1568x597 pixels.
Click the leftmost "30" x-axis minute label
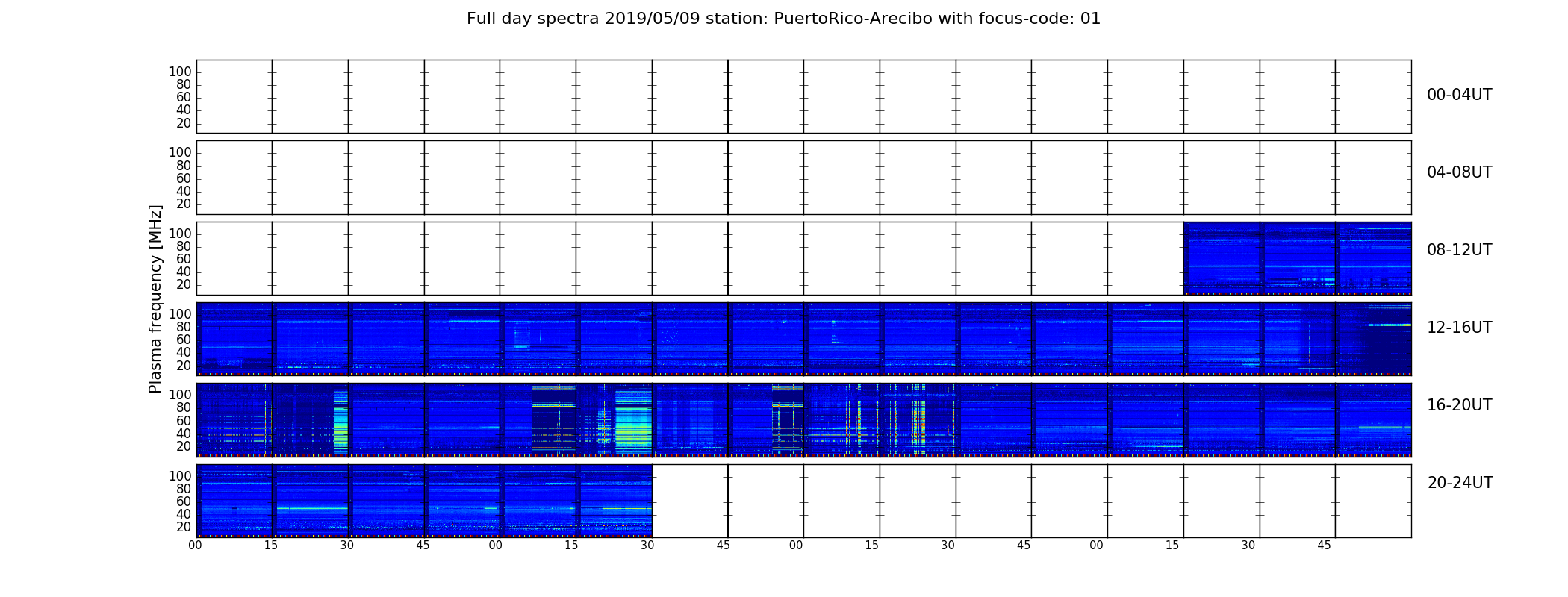point(347,546)
